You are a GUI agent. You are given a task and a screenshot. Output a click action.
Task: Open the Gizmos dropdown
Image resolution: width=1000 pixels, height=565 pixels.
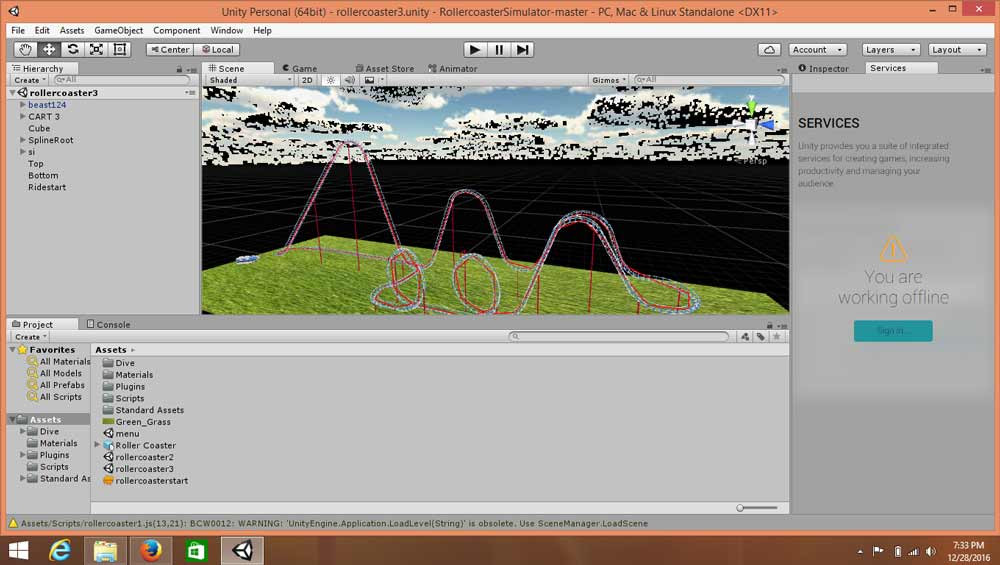pos(609,80)
